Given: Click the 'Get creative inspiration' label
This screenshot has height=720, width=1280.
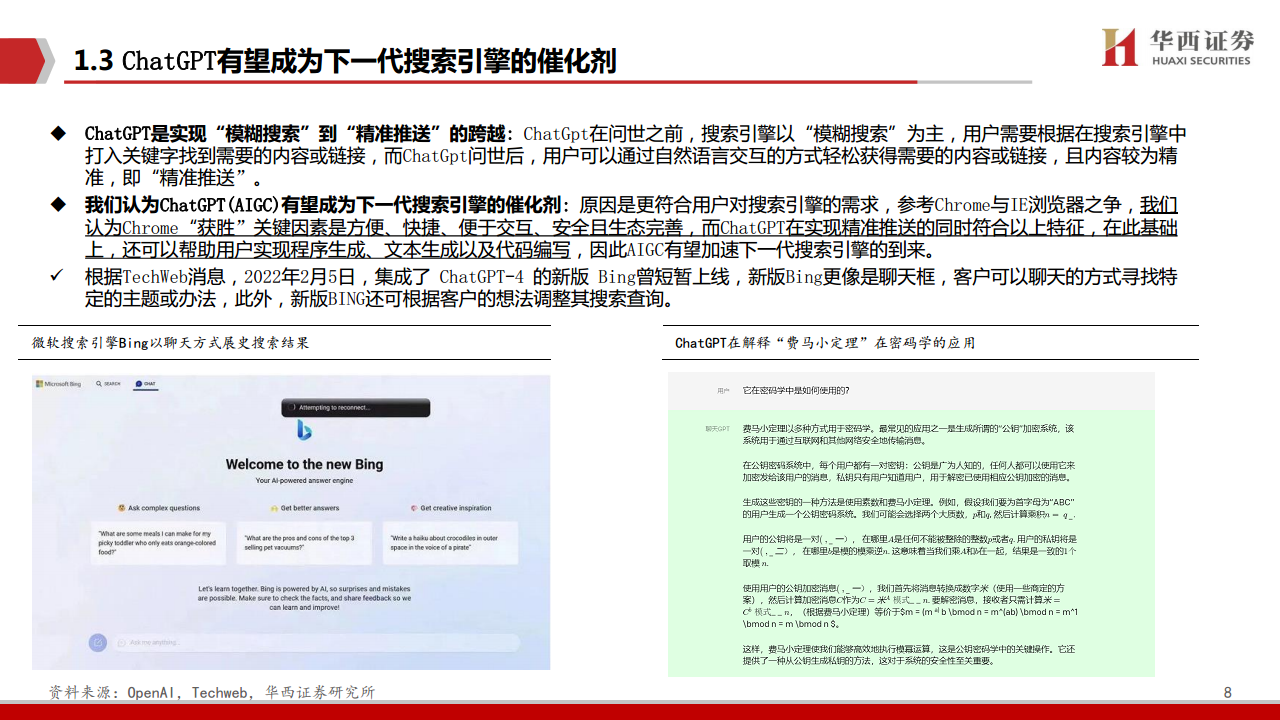Looking at the screenshot, I should [x=456, y=508].
